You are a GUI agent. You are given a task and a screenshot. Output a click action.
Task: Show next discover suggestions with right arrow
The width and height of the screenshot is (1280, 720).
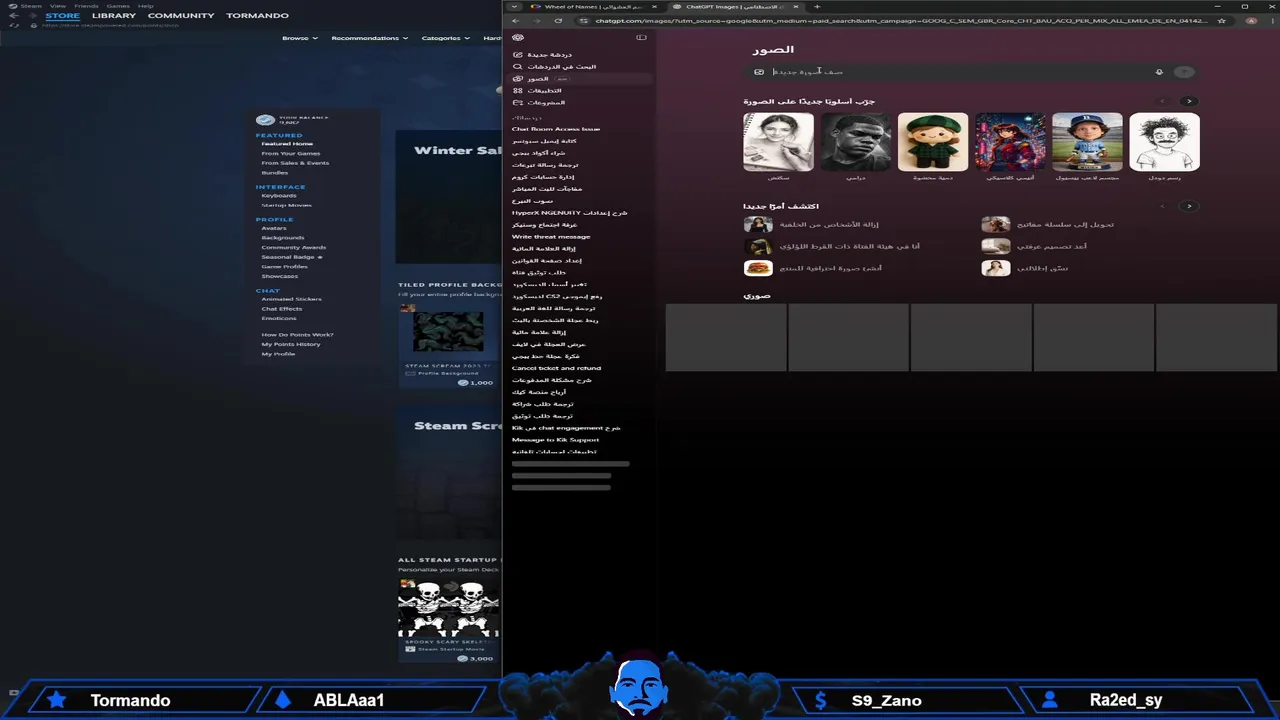click(1189, 206)
